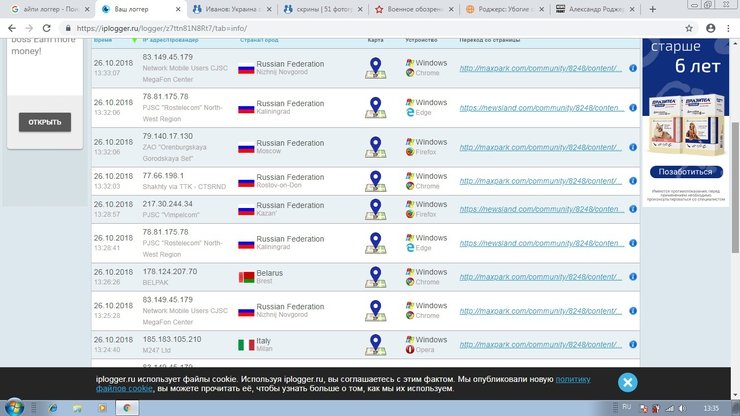Switch to Военное обозрение tab

420,8
